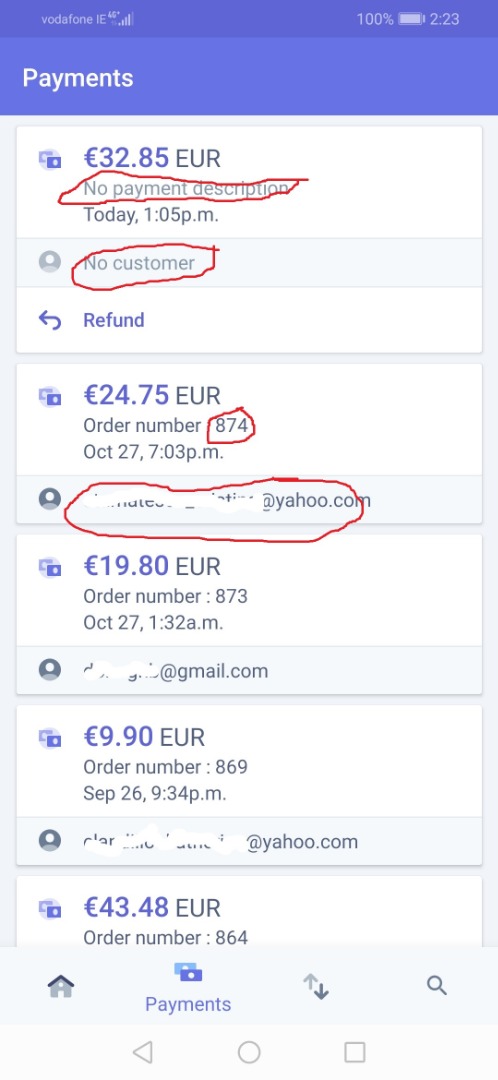
Task: Open the €24.75 EUR payment for order 874
Action: (x=249, y=419)
